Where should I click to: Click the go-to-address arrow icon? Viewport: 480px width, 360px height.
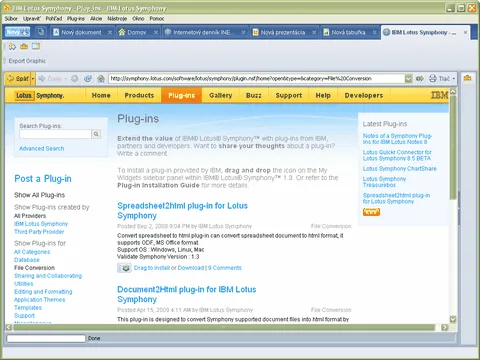point(420,79)
